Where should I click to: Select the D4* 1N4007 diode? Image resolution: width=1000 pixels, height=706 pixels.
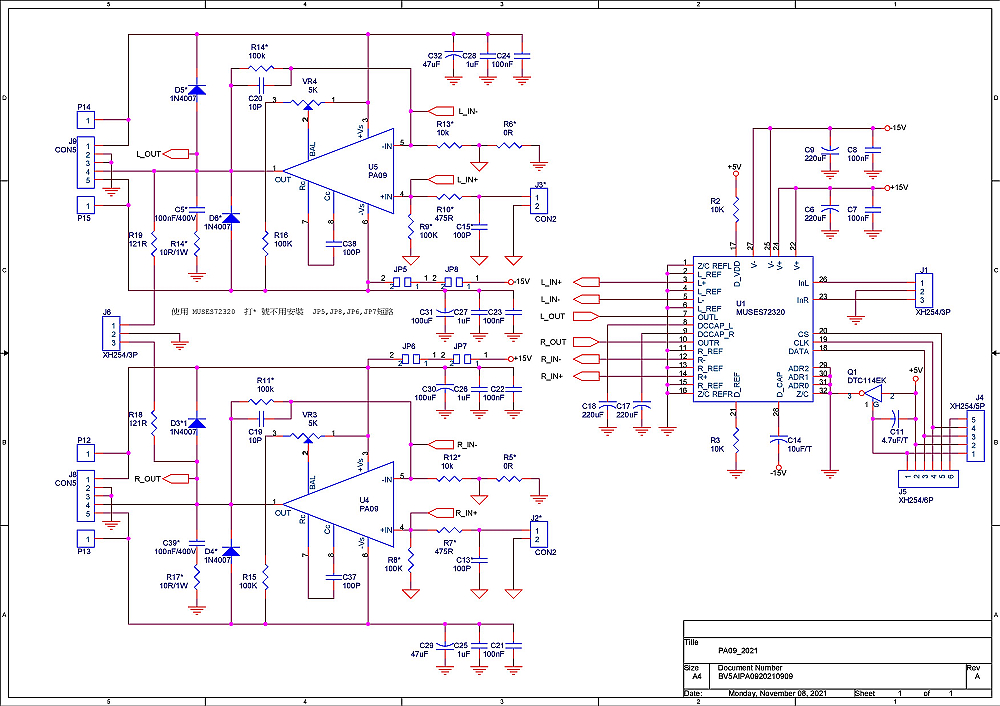coord(231,551)
